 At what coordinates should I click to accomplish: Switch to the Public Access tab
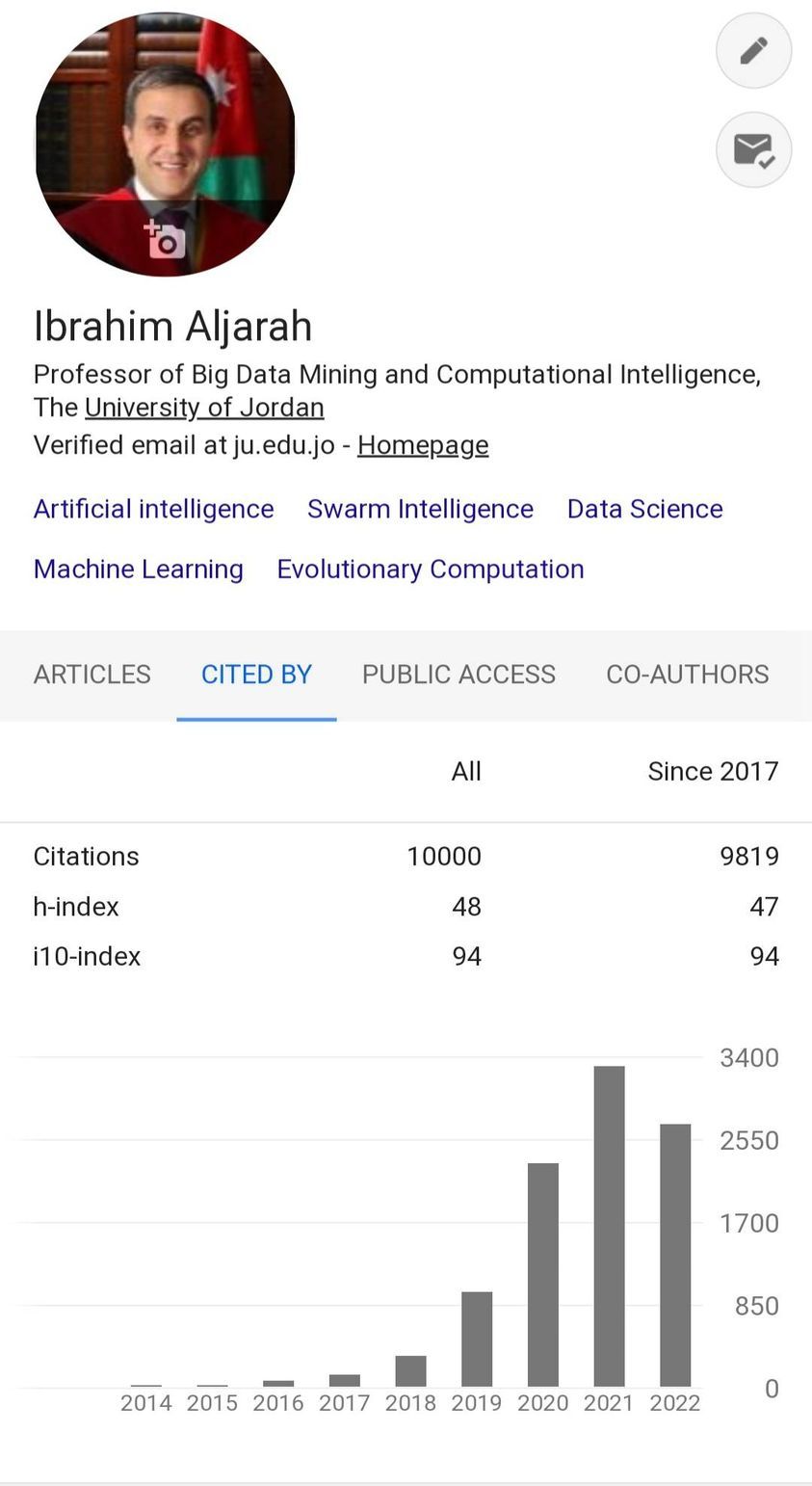(x=458, y=675)
